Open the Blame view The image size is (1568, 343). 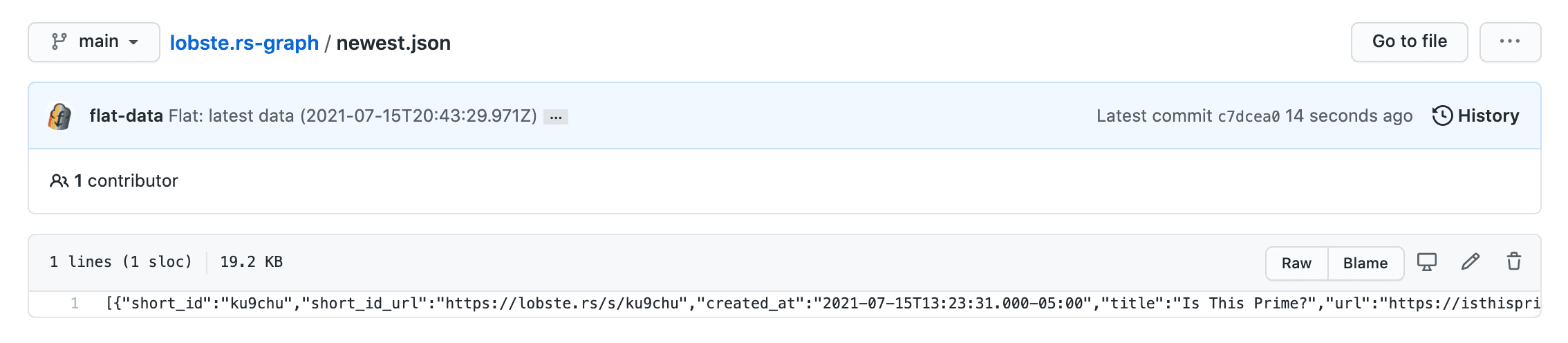tap(1365, 263)
